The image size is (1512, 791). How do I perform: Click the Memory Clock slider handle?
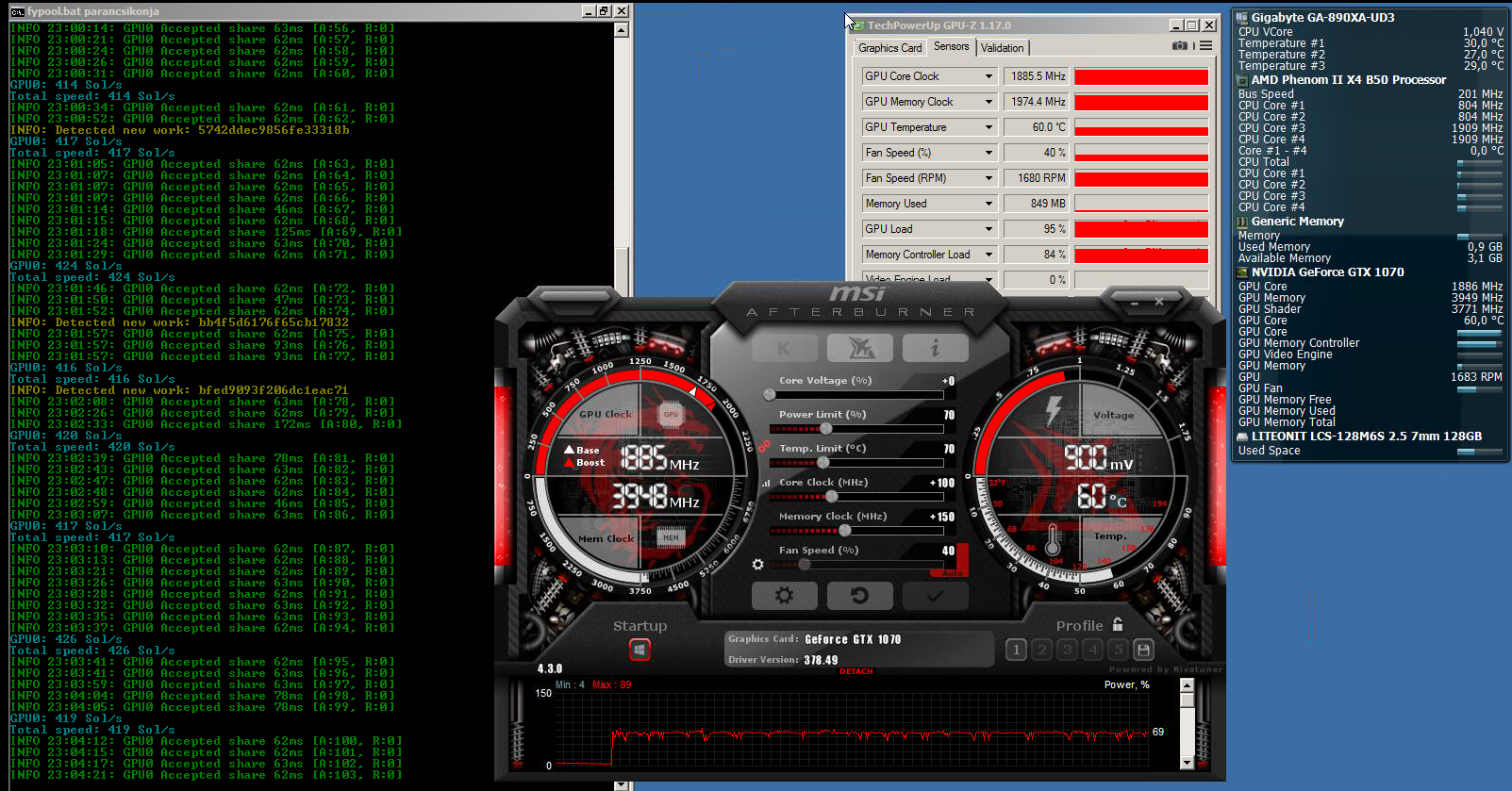point(845,531)
